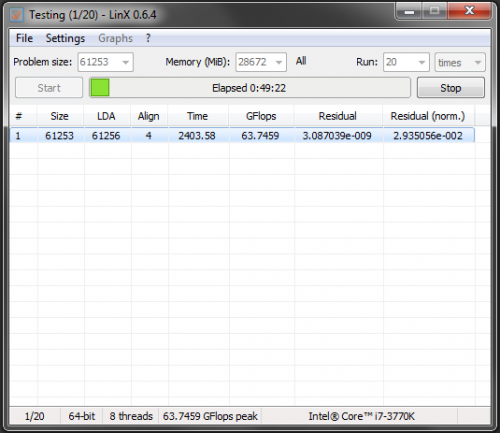Click the LinX app icon in title bar
Viewport: 500px width, 433px height.
16,15
